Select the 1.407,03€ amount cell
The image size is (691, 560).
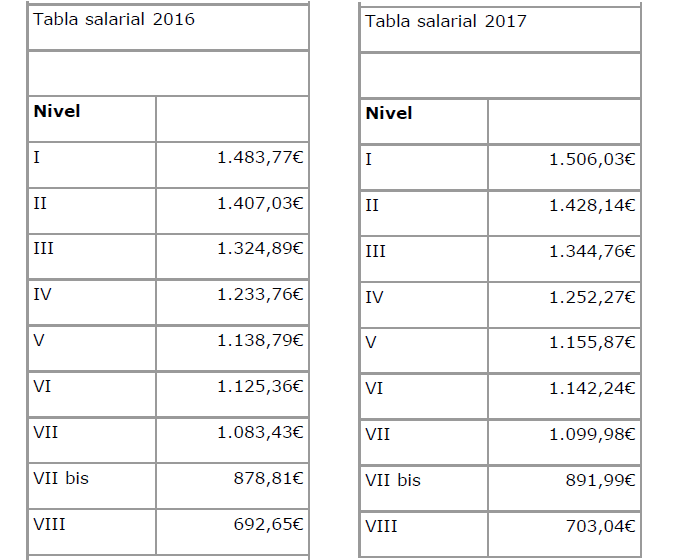click(x=260, y=203)
